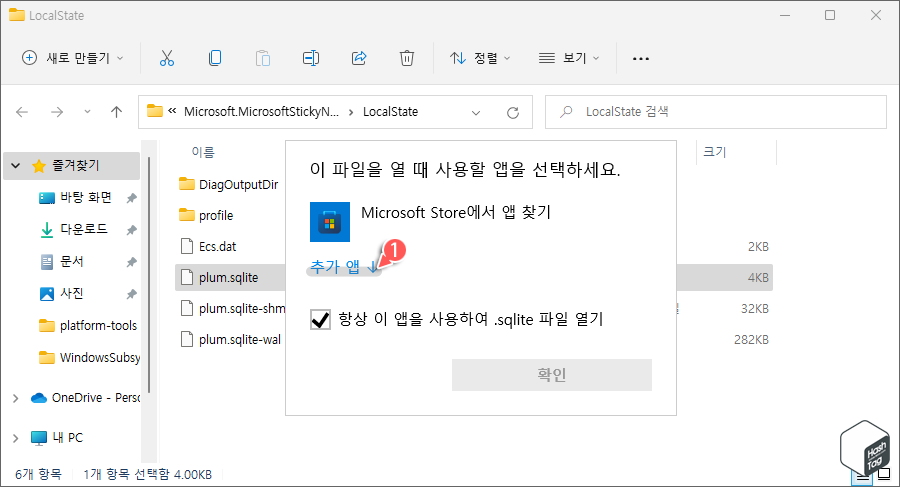Close the LocalState window
This screenshot has height=487, width=900.
pos(876,16)
